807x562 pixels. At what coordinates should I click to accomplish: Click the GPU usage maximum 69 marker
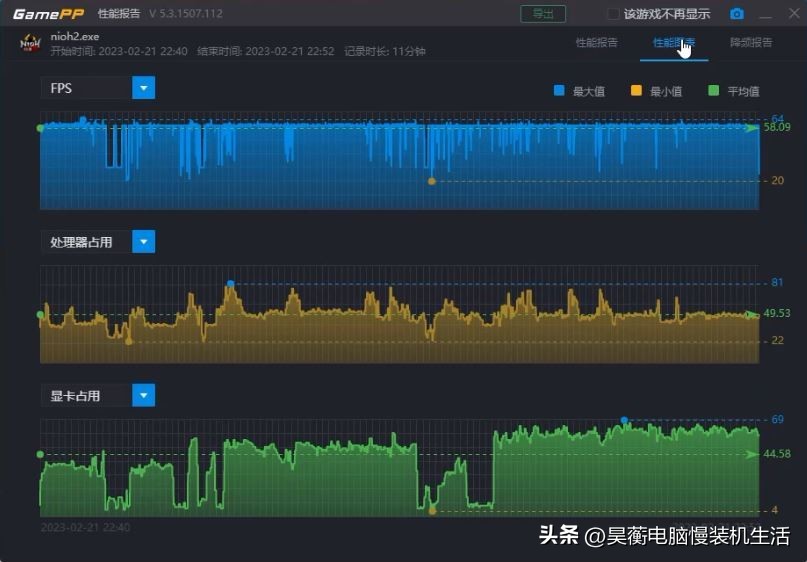point(624,420)
